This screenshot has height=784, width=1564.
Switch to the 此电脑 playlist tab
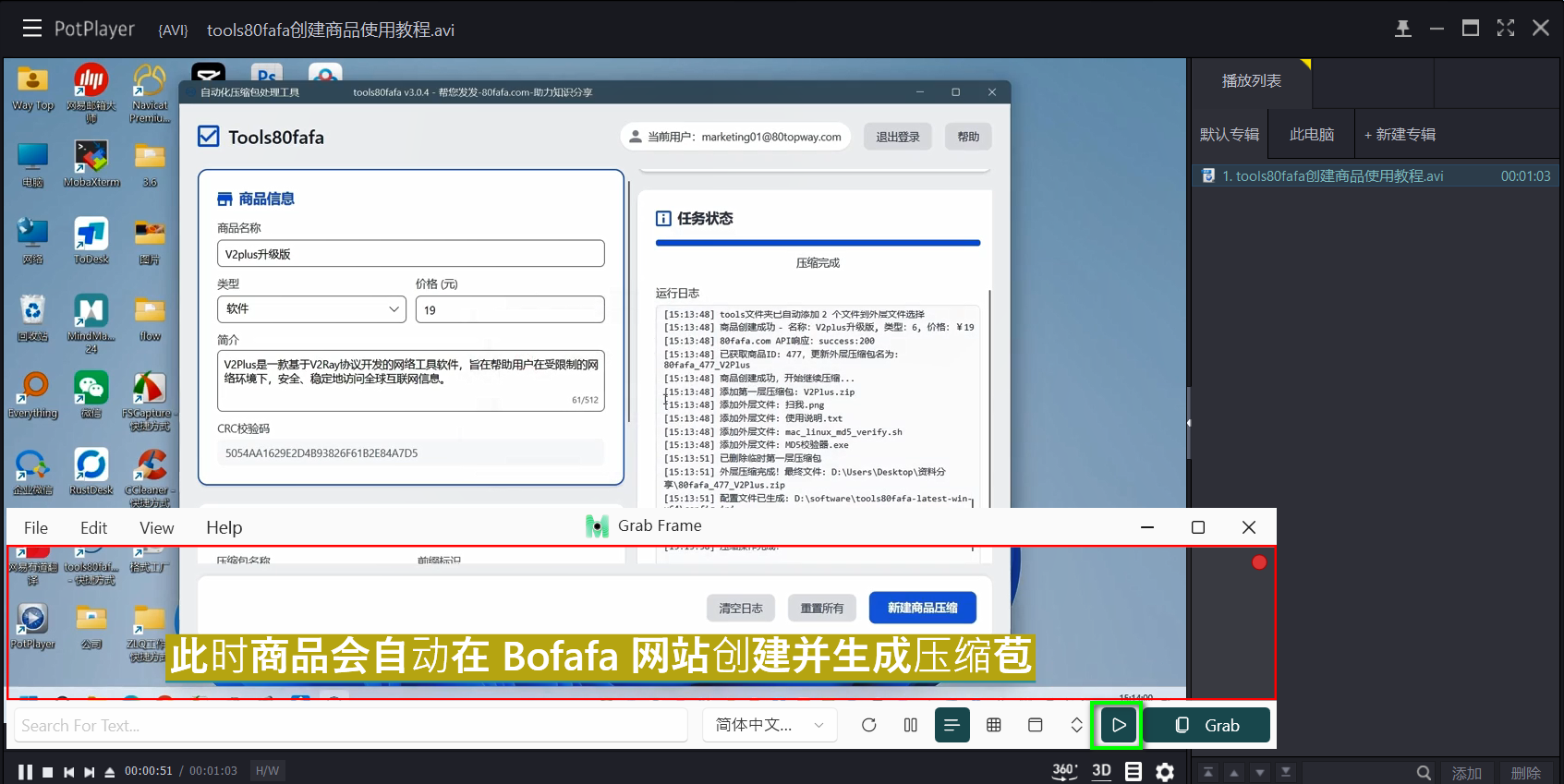[x=1311, y=135]
